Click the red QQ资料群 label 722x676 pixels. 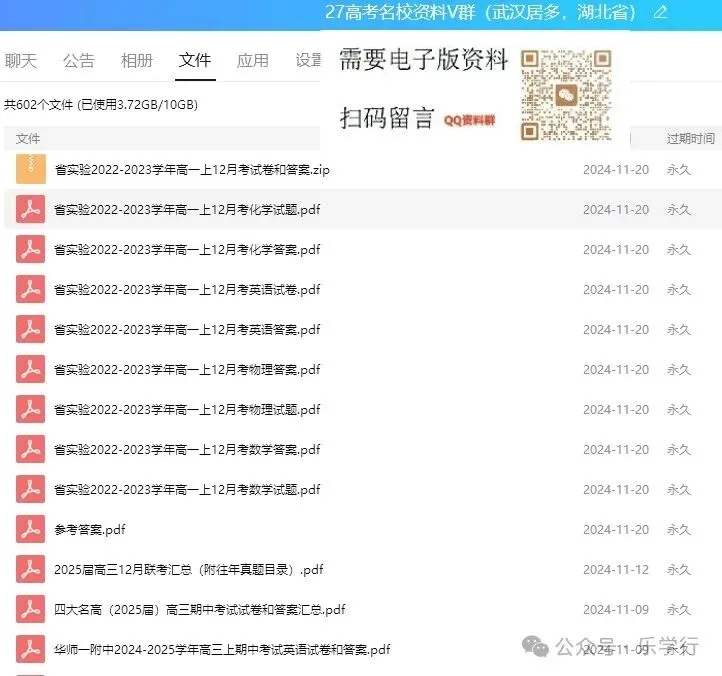coord(470,121)
